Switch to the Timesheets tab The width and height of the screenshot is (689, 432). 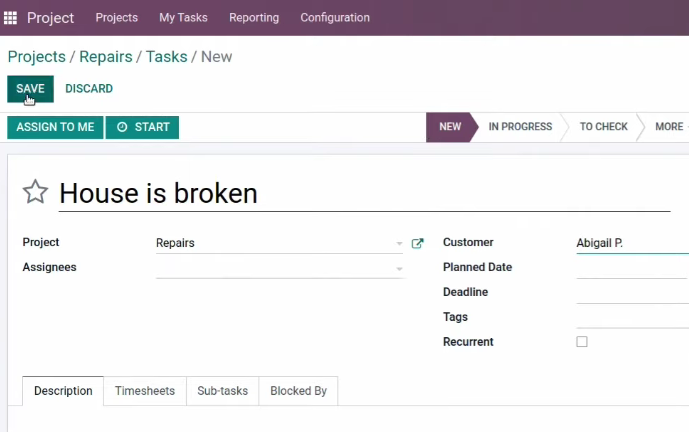145,391
